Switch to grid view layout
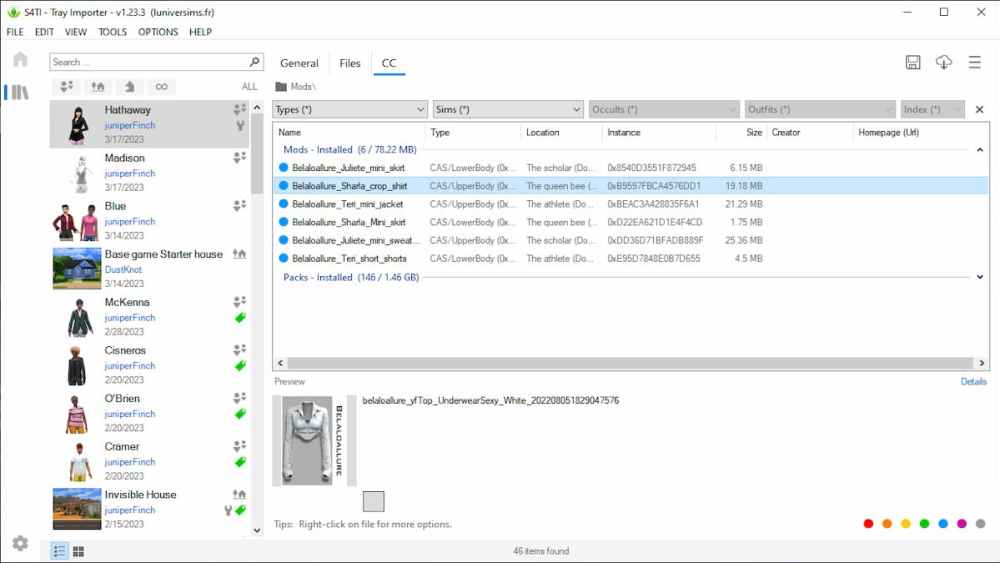Image resolution: width=1000 pixels, height=563 pixels. click(x=78, y=551)
